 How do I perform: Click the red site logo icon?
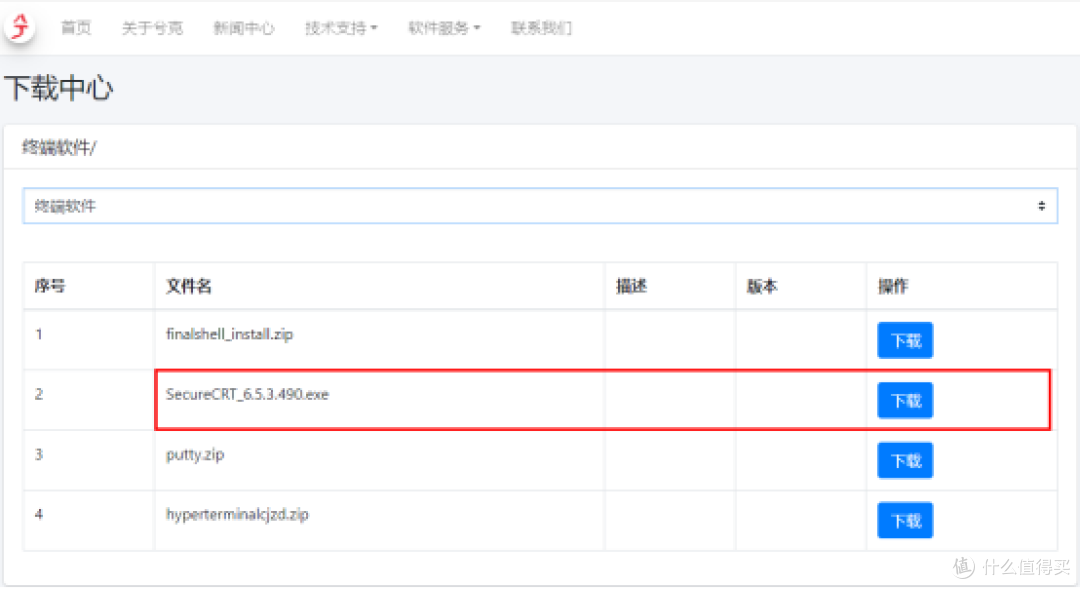point(20,26)
